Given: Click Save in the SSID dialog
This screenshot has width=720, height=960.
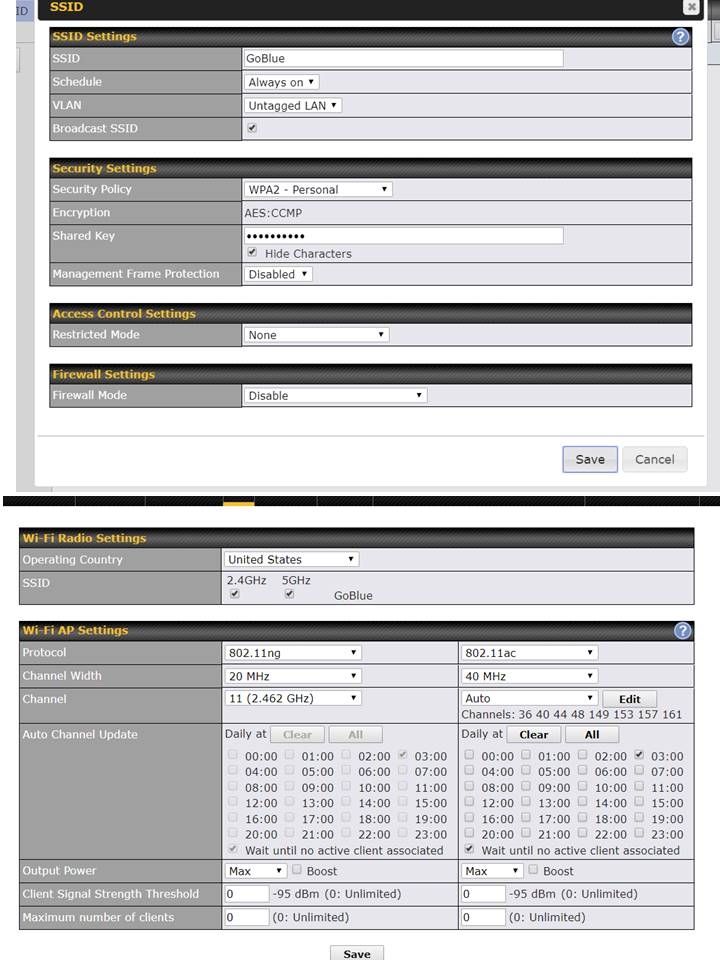Looking at the screenshot, I should tap(589, 459).
